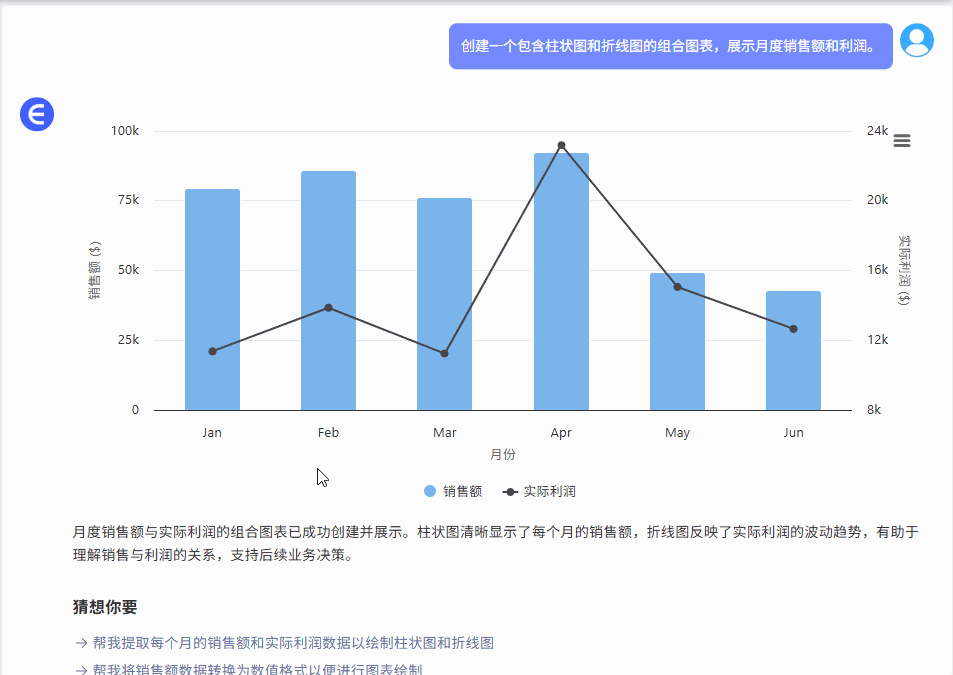Click the Jun profit line point

pos(793,329)
